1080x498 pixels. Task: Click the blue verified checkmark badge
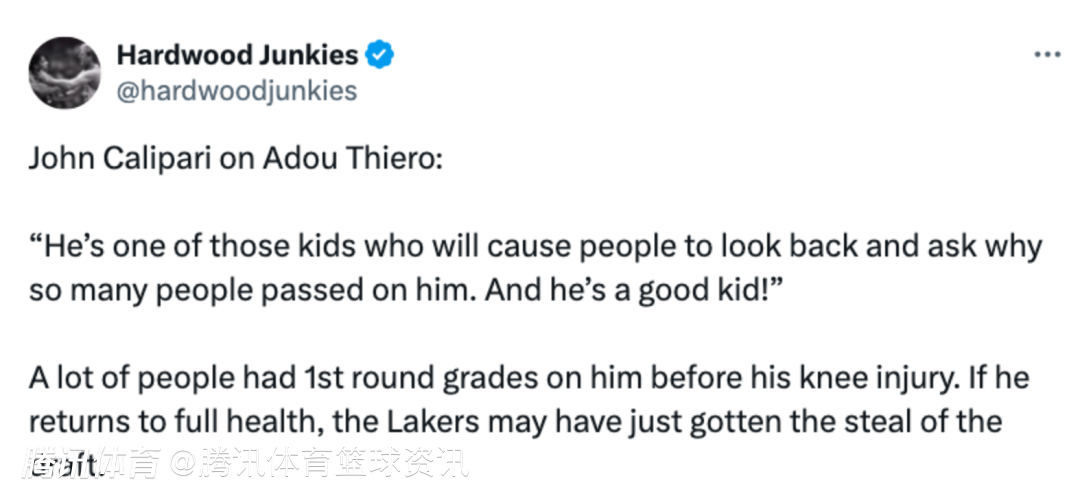coord(380,55)
